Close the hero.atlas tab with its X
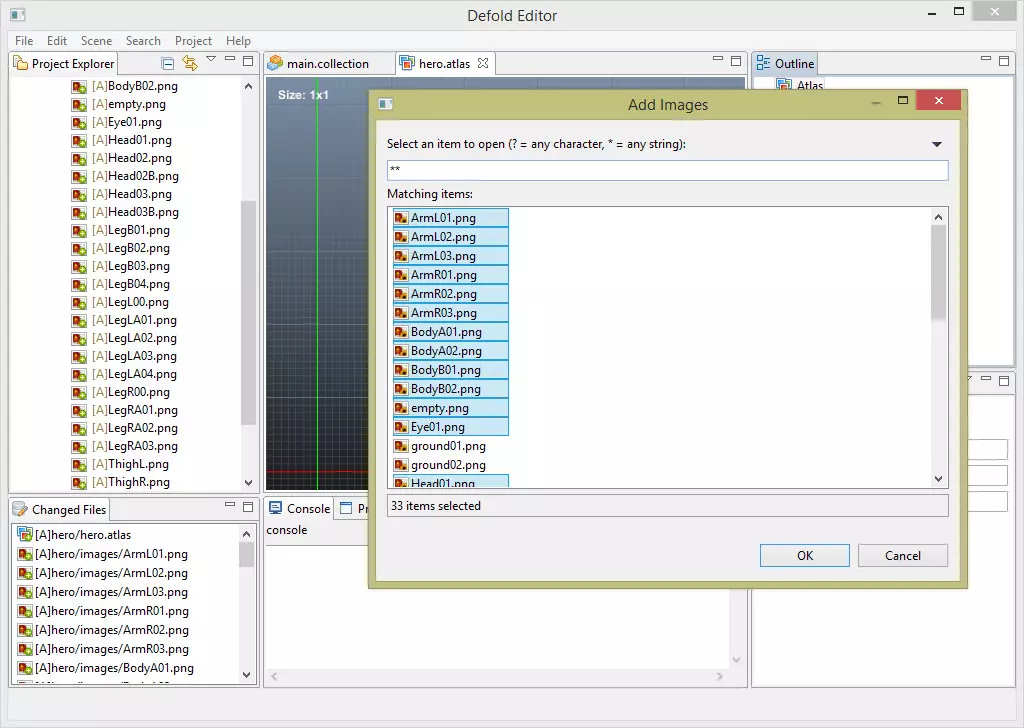Screen dimensions: 1024x728 click(482, 63)
